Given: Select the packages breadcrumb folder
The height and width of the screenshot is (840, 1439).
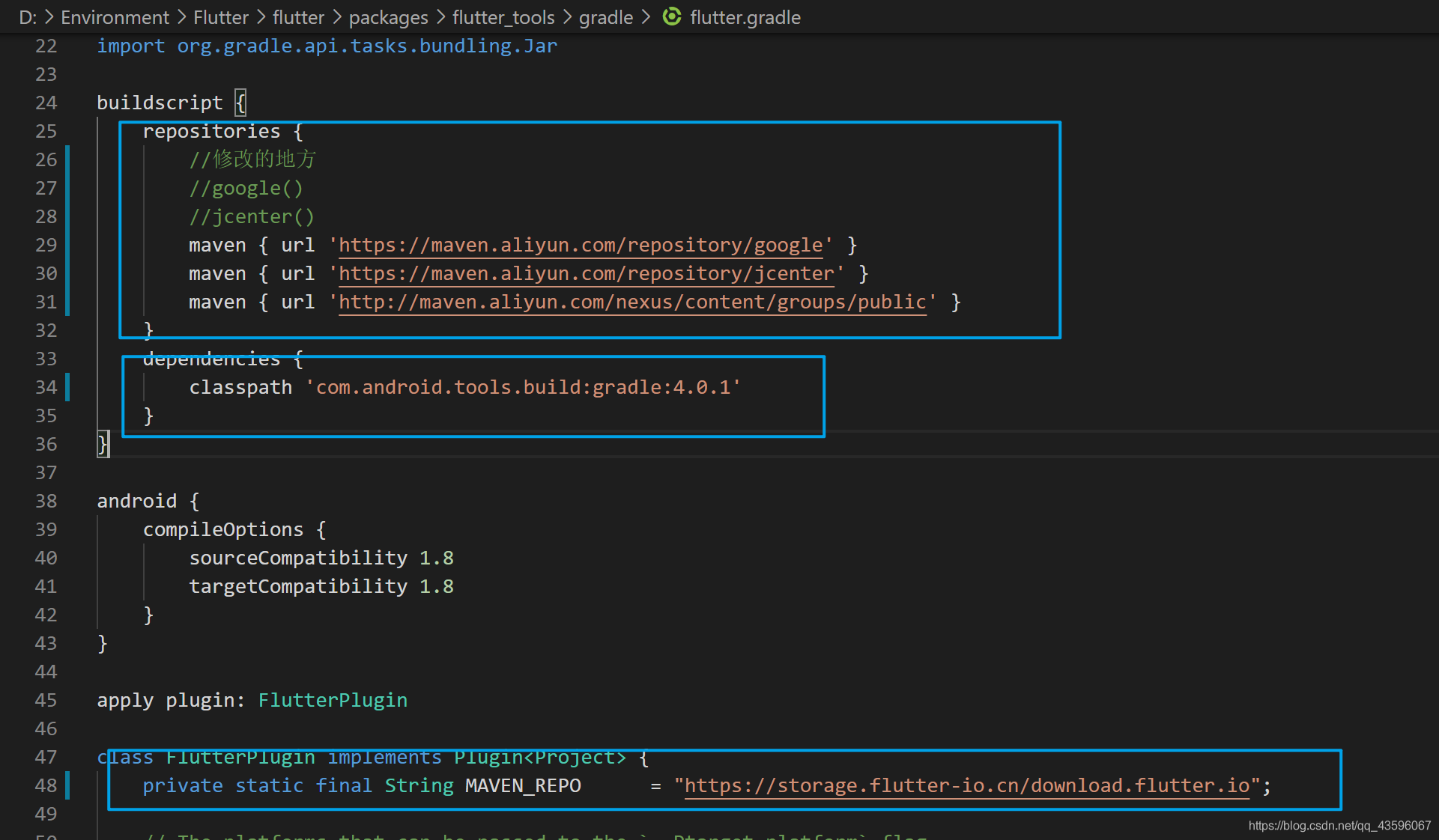Looking at the screenshot, I should coord(388,17).
